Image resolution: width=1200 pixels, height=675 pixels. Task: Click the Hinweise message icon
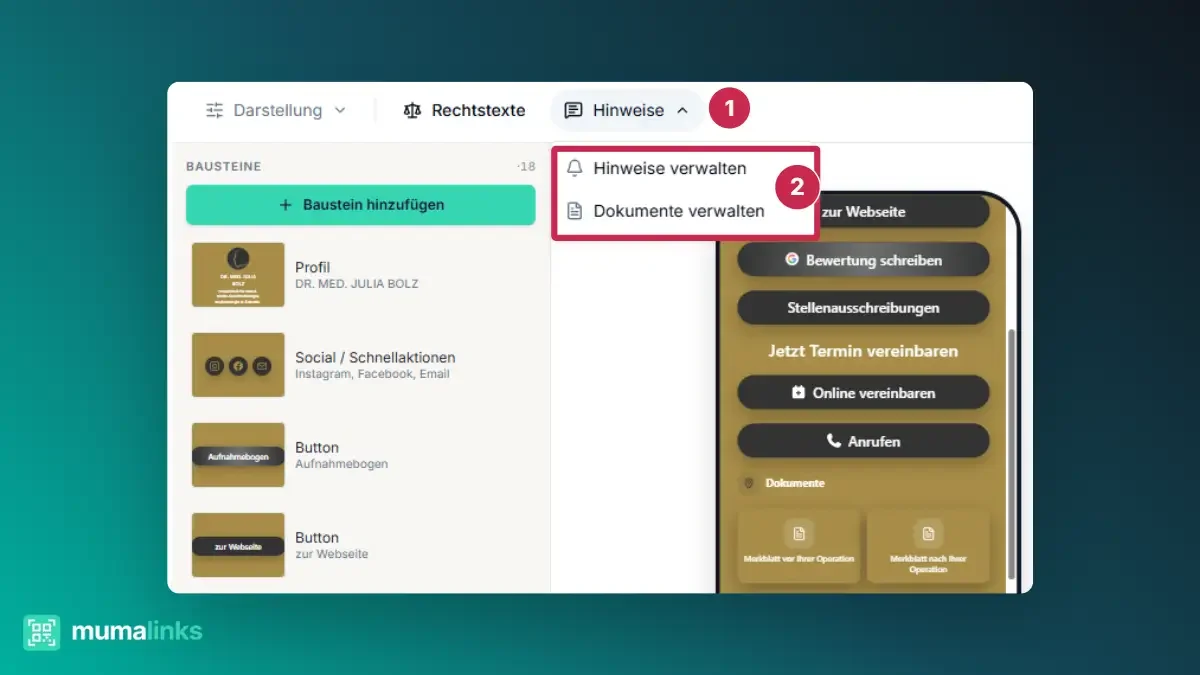[573, 110]
